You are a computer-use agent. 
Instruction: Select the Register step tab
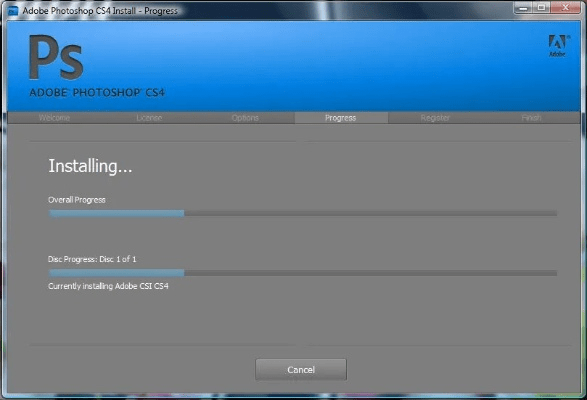[x=435, y=118]
